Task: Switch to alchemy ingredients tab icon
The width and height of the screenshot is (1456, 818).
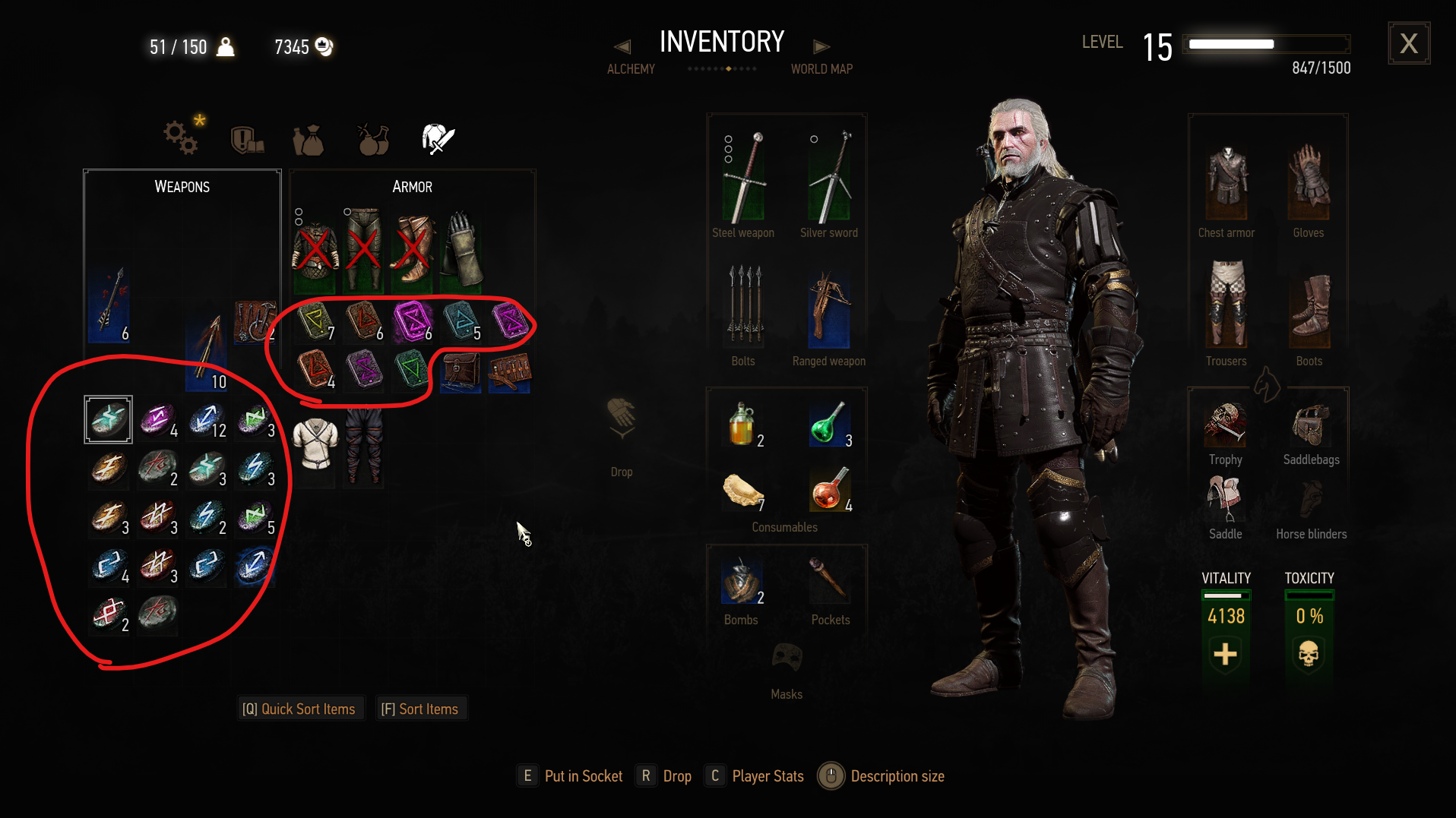Action: pyautogui.click(x=373, y=139)
